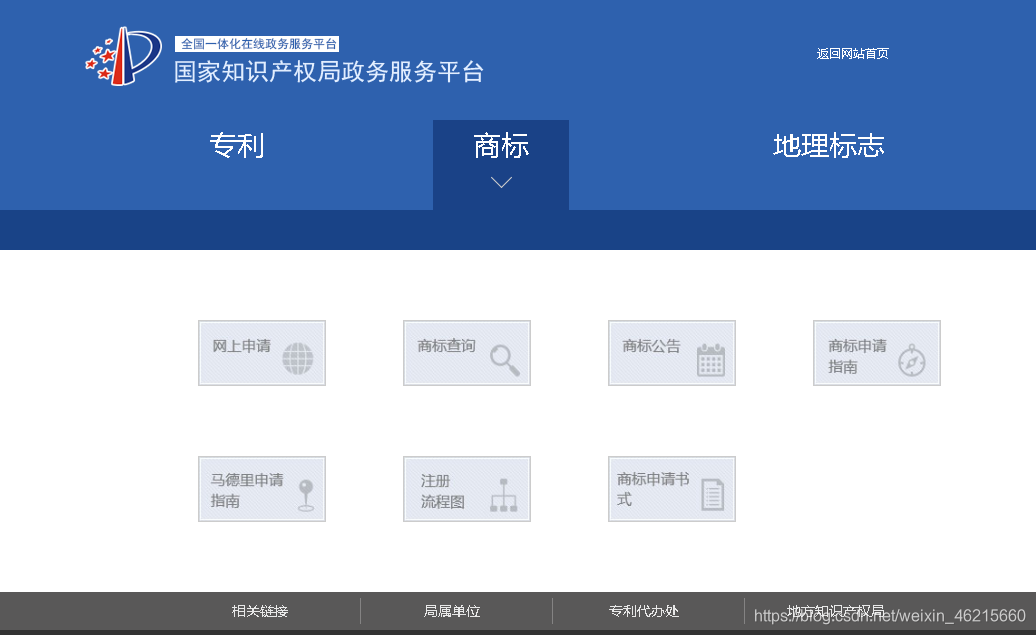1036x635 pixels.
Task: Click 返回网站首页 link
Action: tap(852, 54)
